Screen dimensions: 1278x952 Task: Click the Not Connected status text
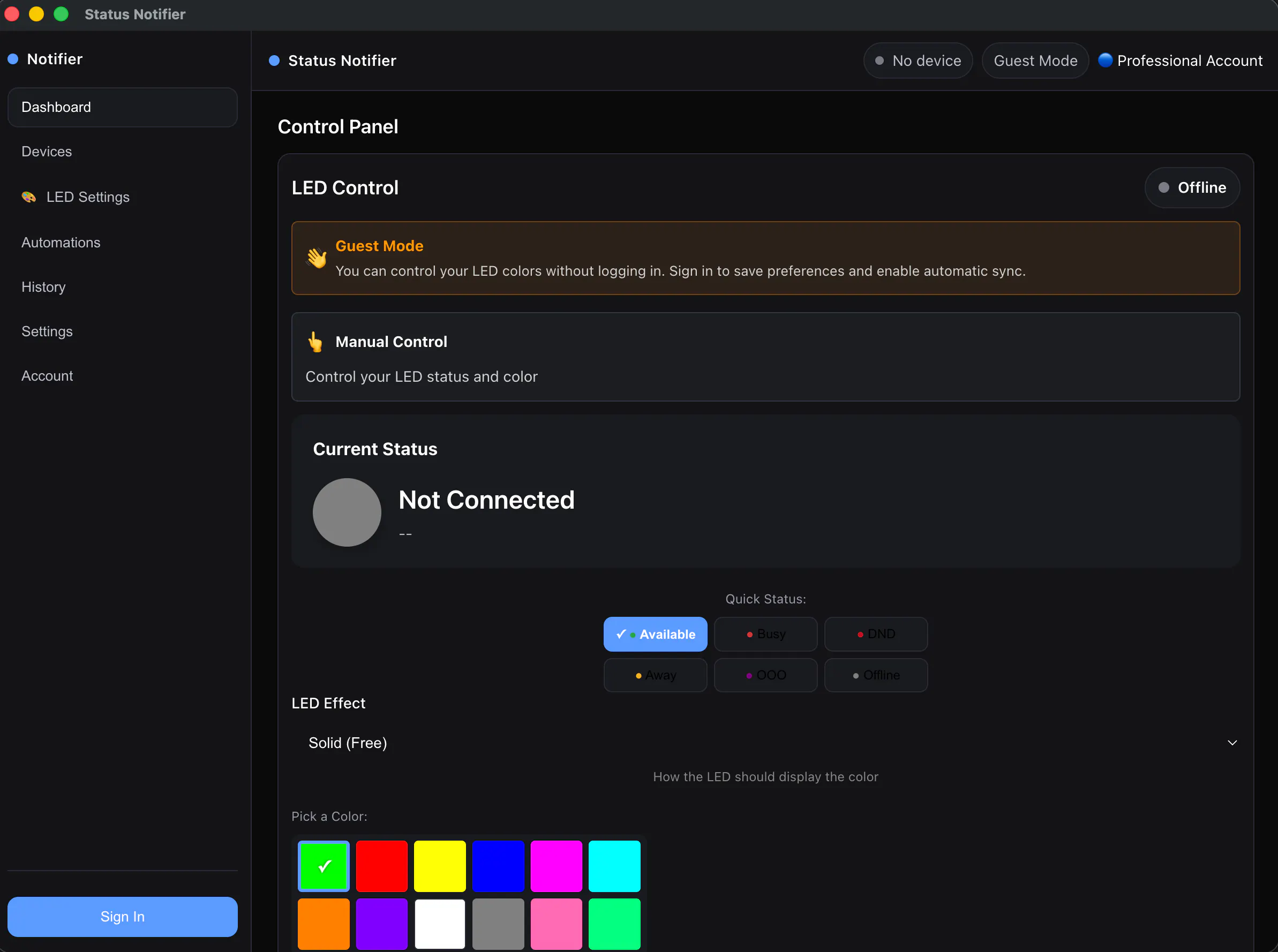pos(486,500)
